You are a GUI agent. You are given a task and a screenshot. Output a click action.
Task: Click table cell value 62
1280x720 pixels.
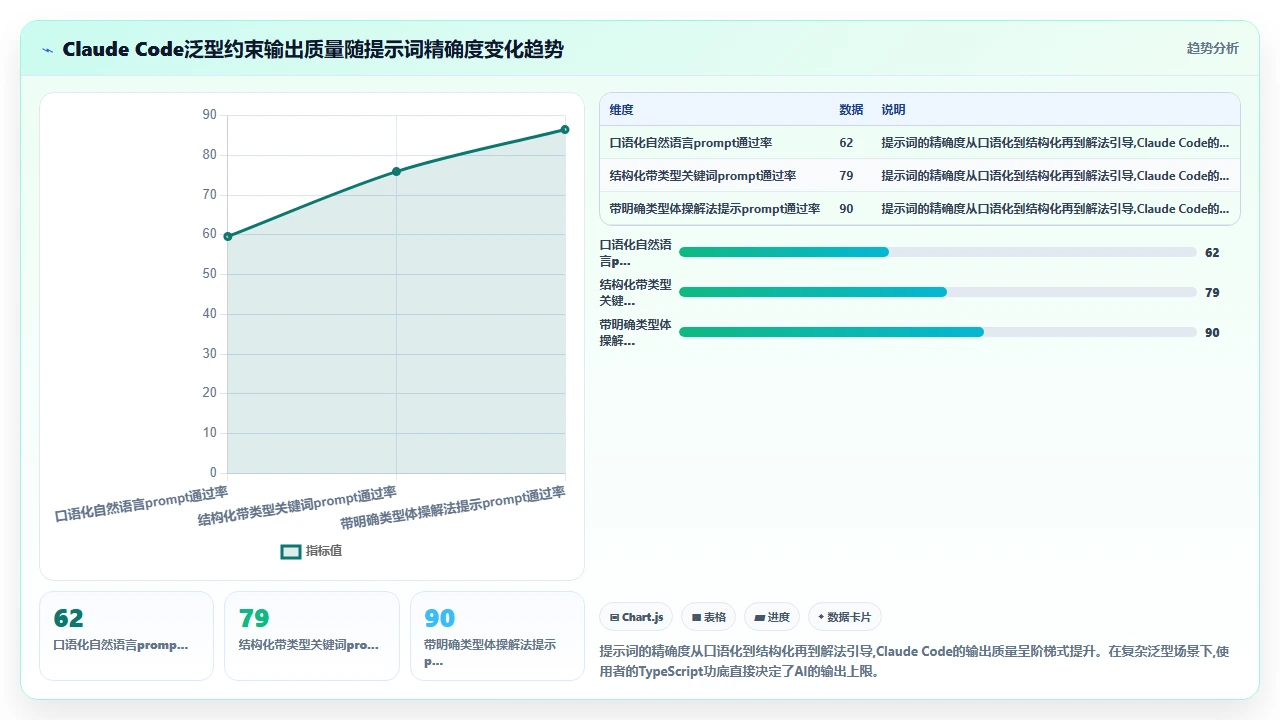pyautogui.click(x=846, y=143)
